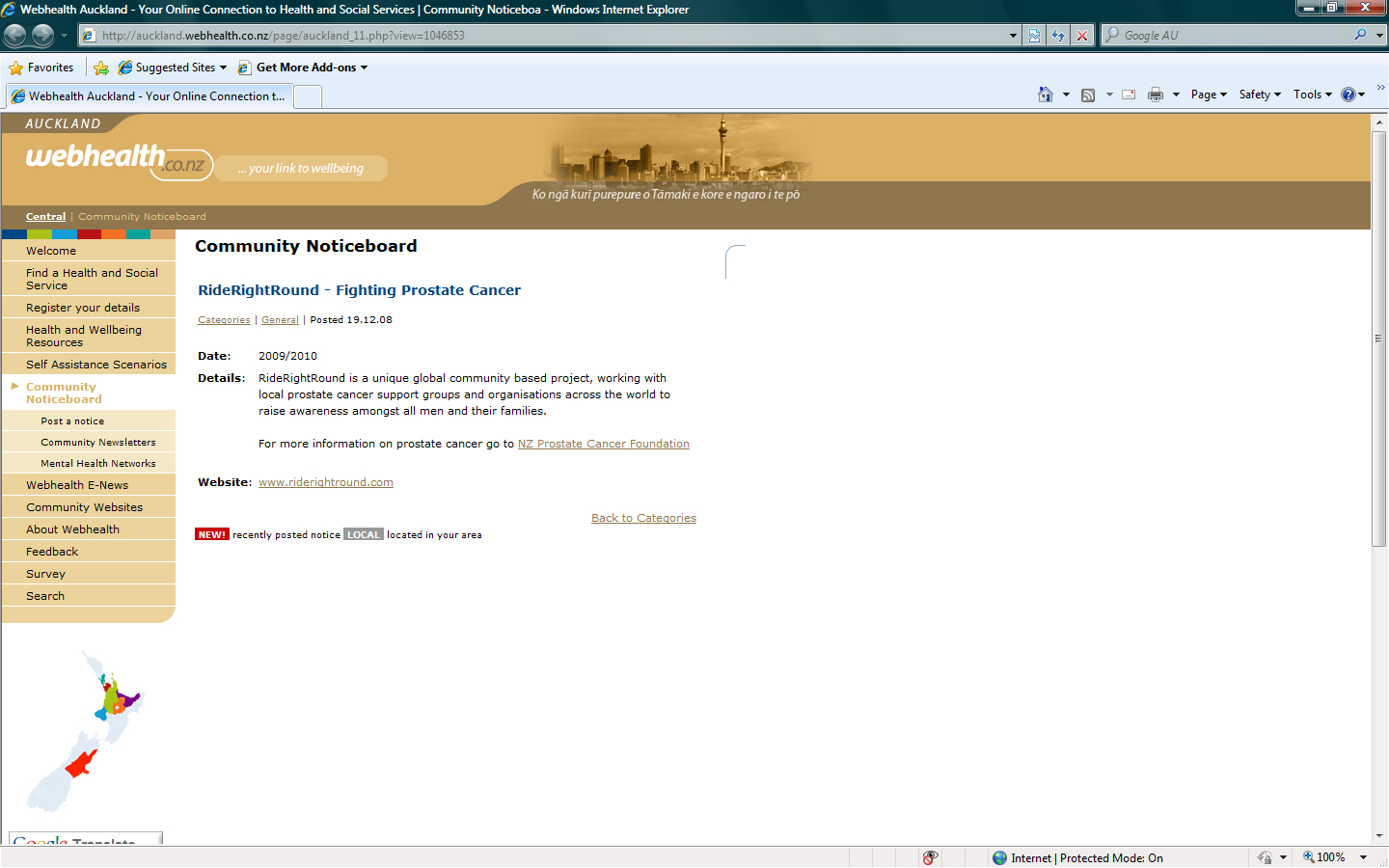1389x868 pixels.
Task: Toggle the Compatibility View icon
Action: point(1034,36)
